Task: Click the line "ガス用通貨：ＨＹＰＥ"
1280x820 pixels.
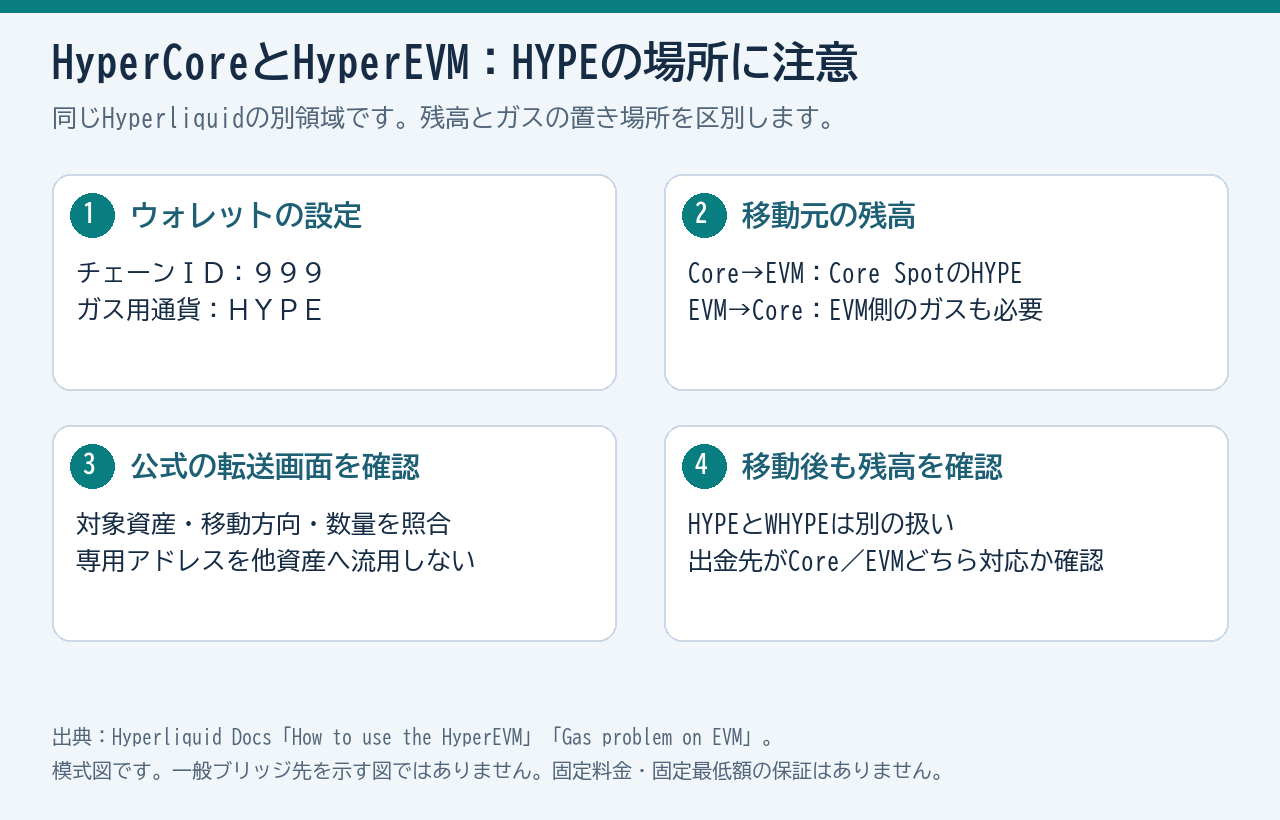Action: click(x=201, y=310)
